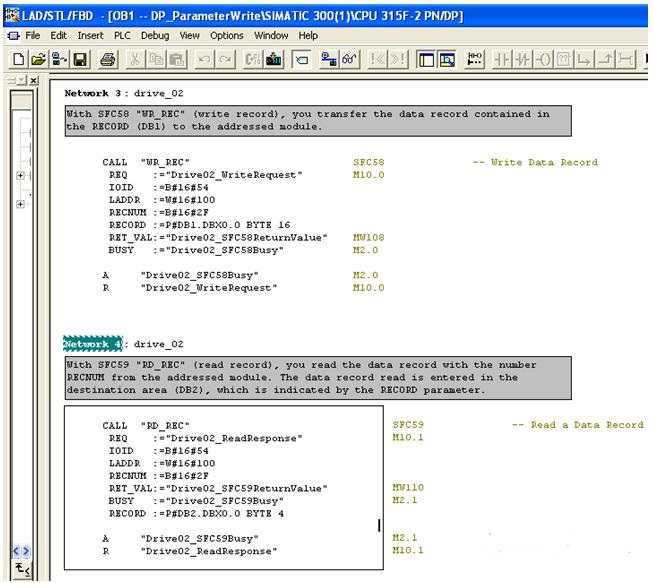Click the RECORD :=P#DB2.DBX0.0 BYTE 4 line
Screen dimensions: 653x583
point(196,513)
